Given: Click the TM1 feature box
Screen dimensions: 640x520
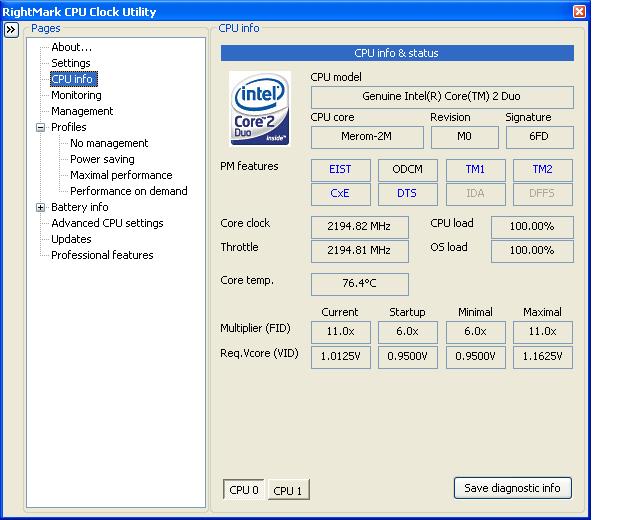Looking at the screenshot, I should click(476, 170).
